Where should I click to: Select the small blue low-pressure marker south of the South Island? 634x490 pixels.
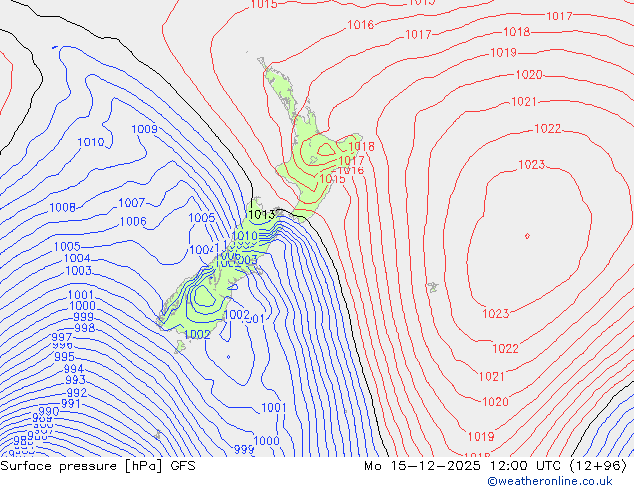coord(228,357)
